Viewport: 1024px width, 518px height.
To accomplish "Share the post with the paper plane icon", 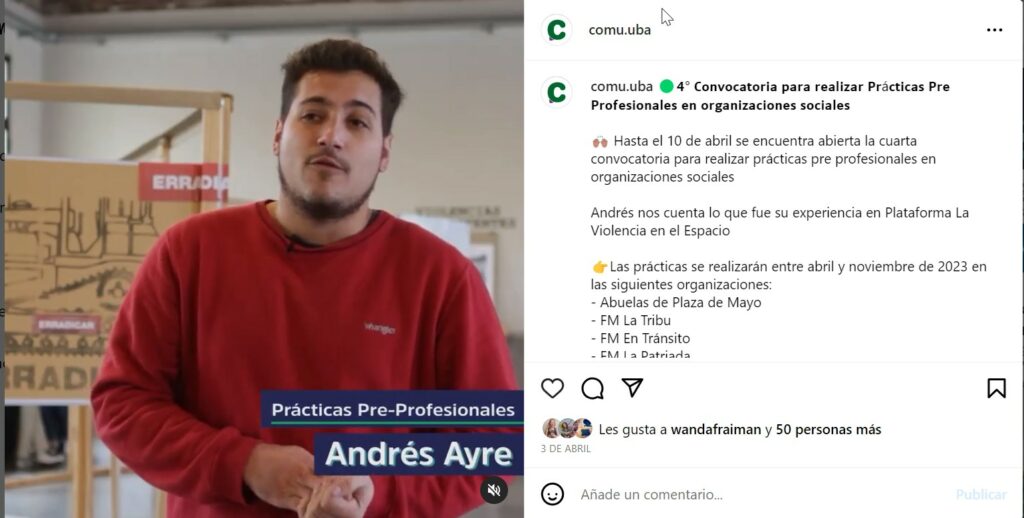I will coord(632,387).
